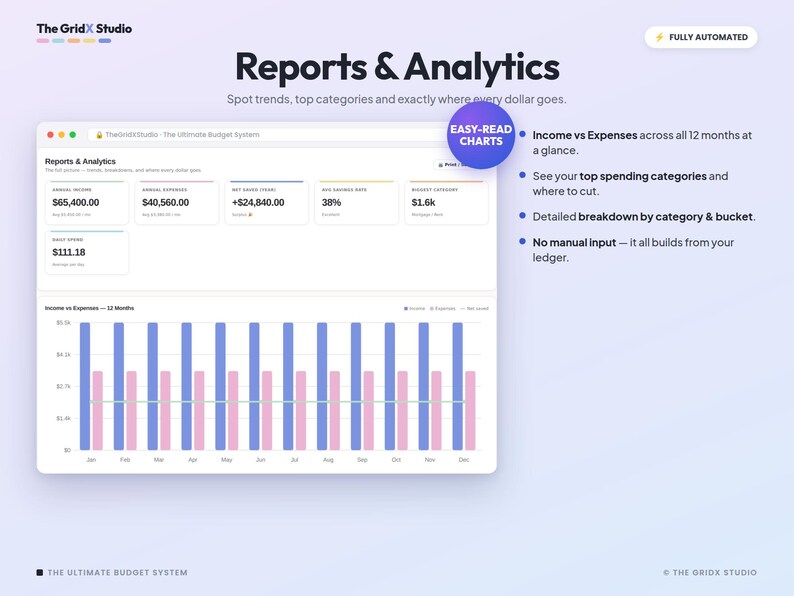Select the Daily Spend card
The height and width of the screenshot is (596, 794).
click(87, 253)
